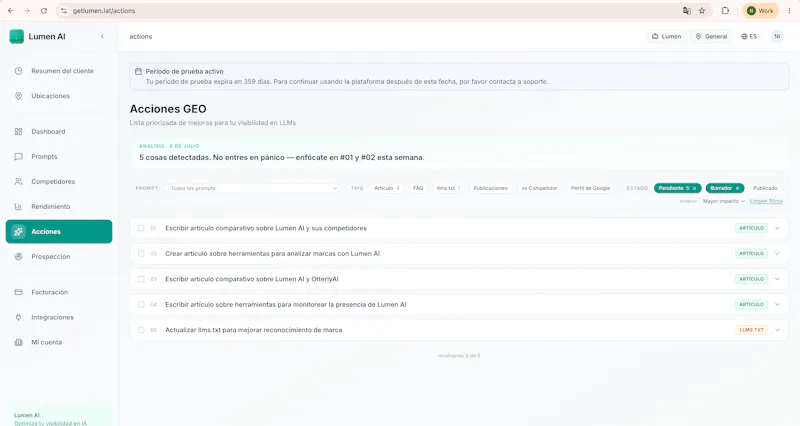Toggle the FAQ type filter

[x=418, y=188]
